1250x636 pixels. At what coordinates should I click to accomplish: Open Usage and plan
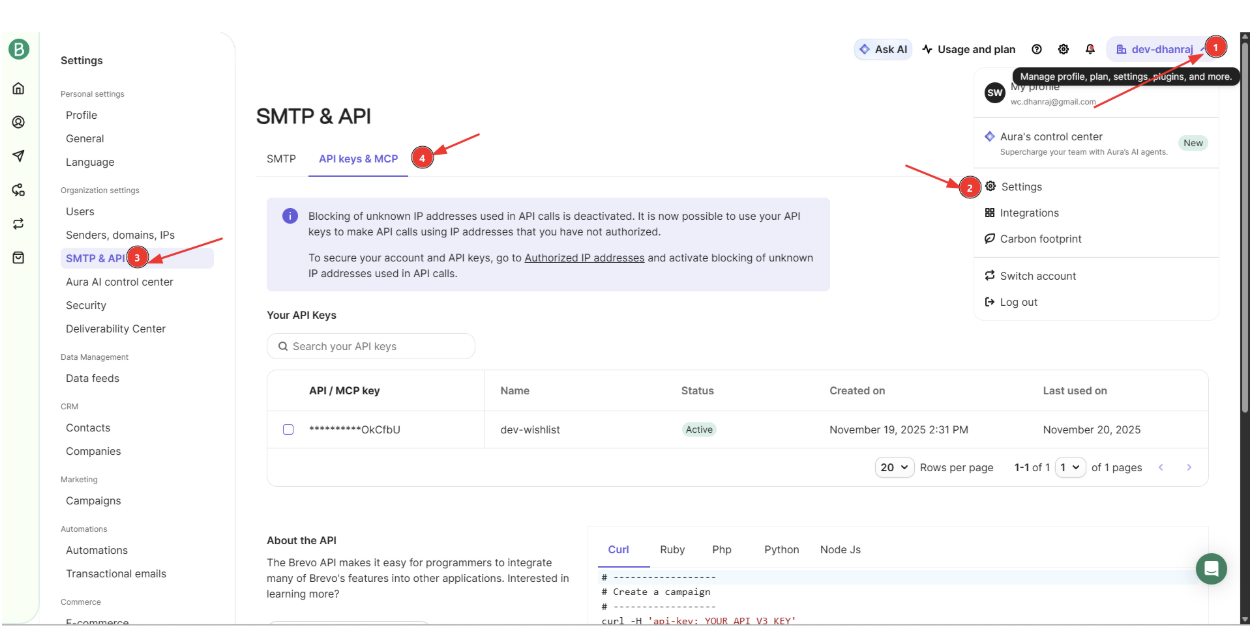pyautogui.click(x=969, y=49)
